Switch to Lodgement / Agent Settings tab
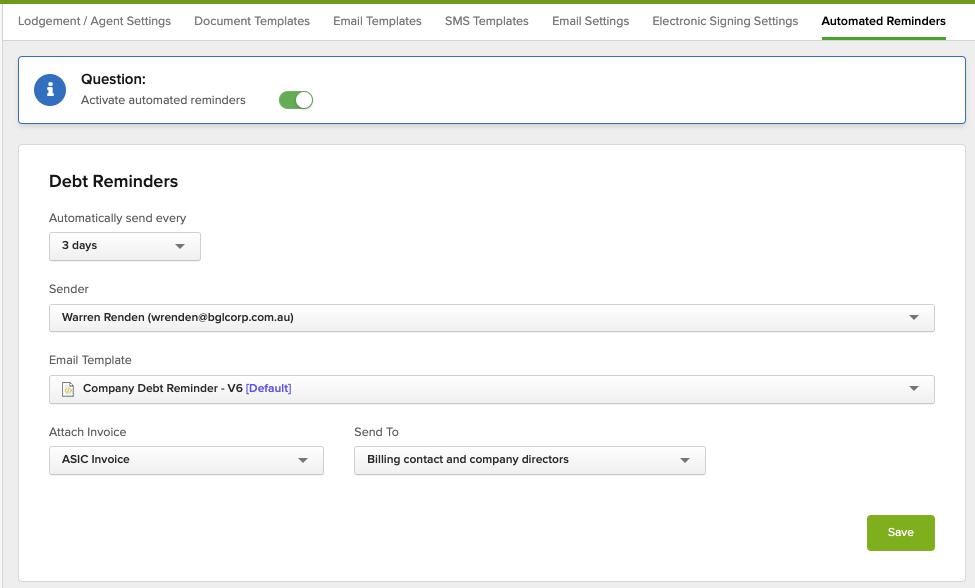The height and width of the screenshot is (588, 975). click(x=94, y=21)
